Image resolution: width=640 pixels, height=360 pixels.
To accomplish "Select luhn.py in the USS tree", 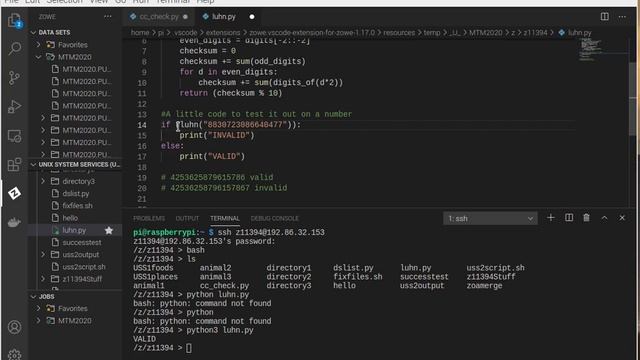I will tap(75, 231).
